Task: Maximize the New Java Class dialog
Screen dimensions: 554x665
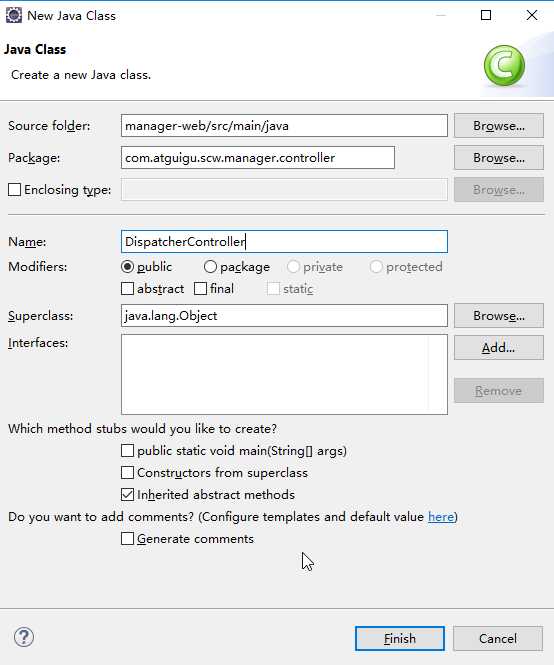Action: click(x=486, y=15)
